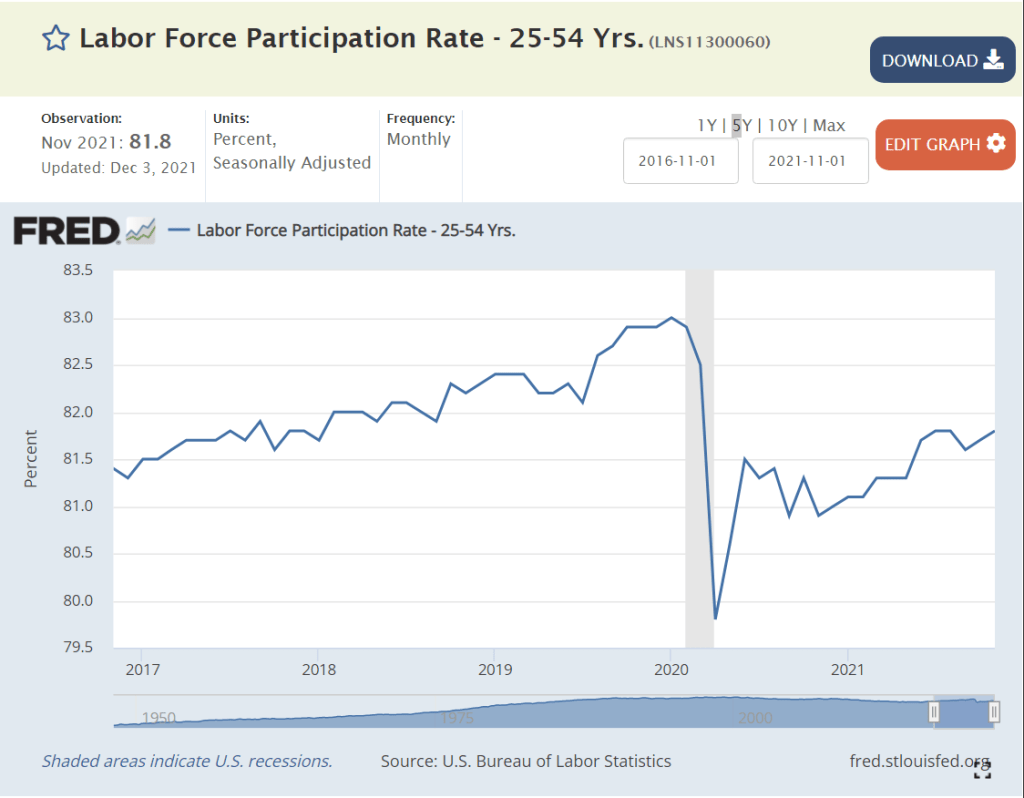Select the 1Y time range
This screenshot has height=798, width=1024.
point(706,125)
